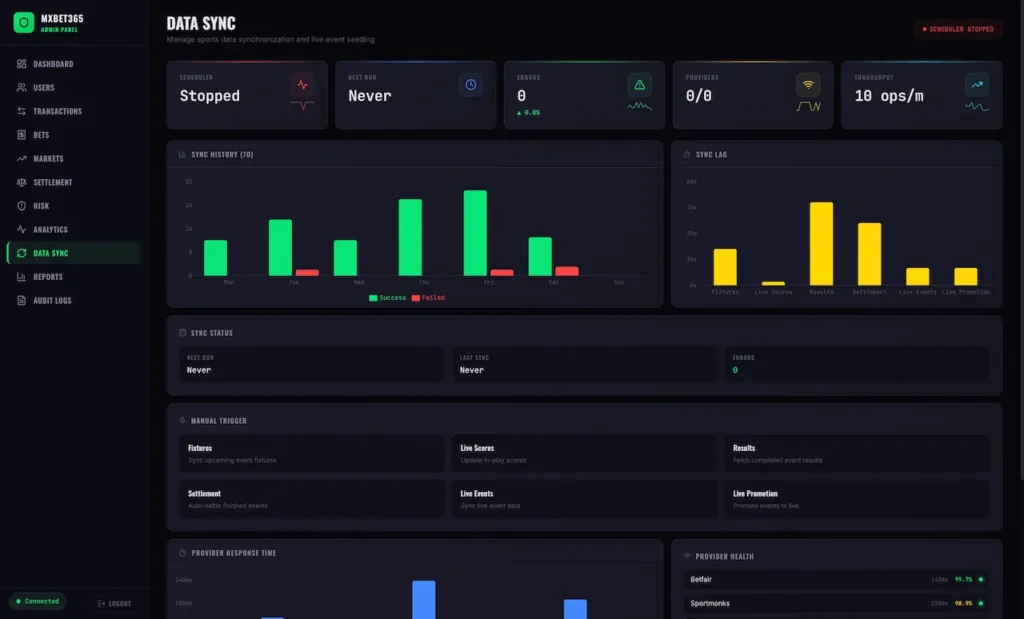Click the wifi icon on Providers card
The image size is (1024, 619).
pos(808,85)
